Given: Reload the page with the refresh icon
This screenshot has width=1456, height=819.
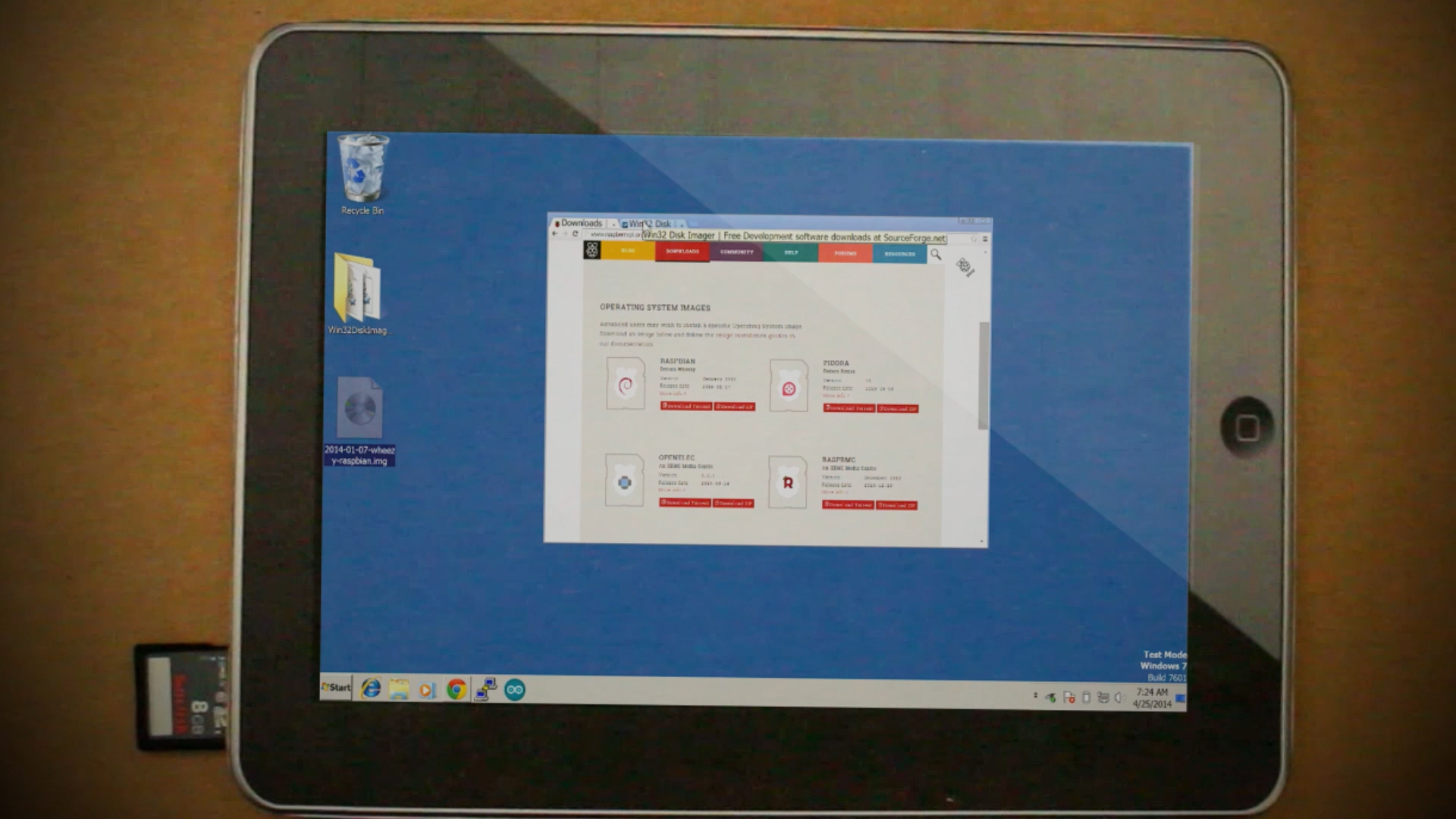Looking at the screenshot, I should click(x=576, y=234).
